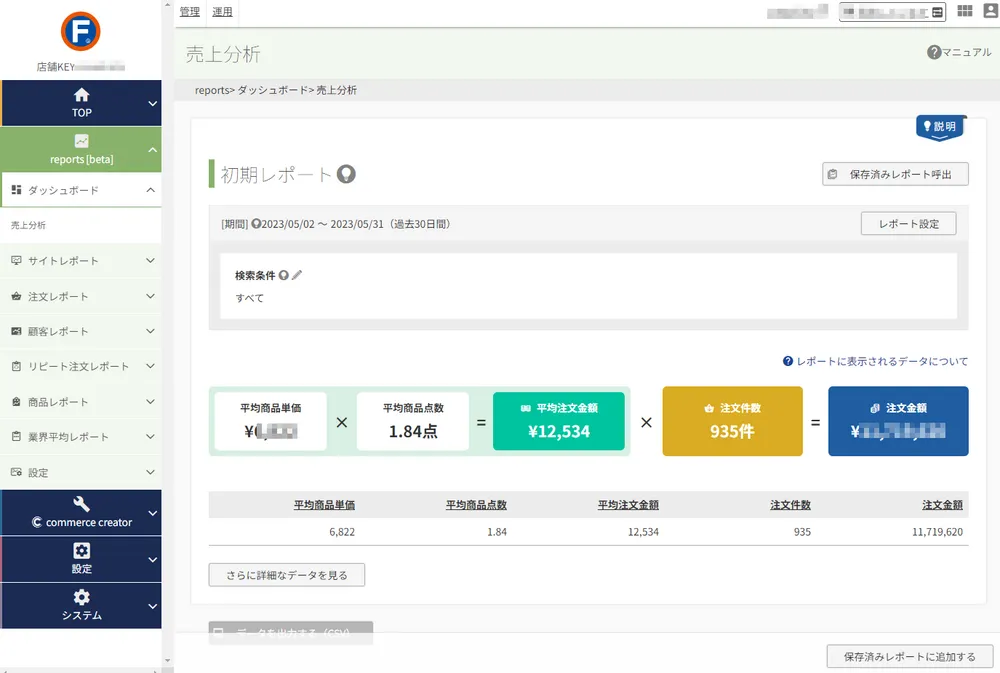Collapse the ダッシュボード section
Screen dimensions: 1000x673
(x=150, y=191)
